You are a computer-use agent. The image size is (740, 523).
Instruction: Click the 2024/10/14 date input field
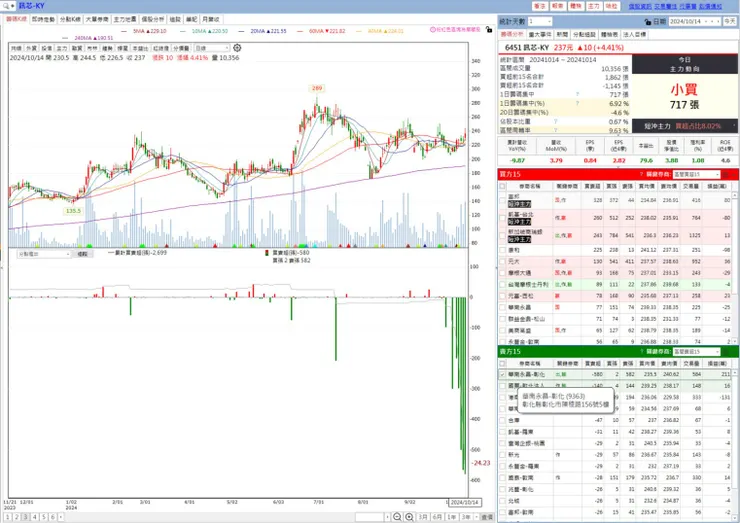[x=695, y=21]
